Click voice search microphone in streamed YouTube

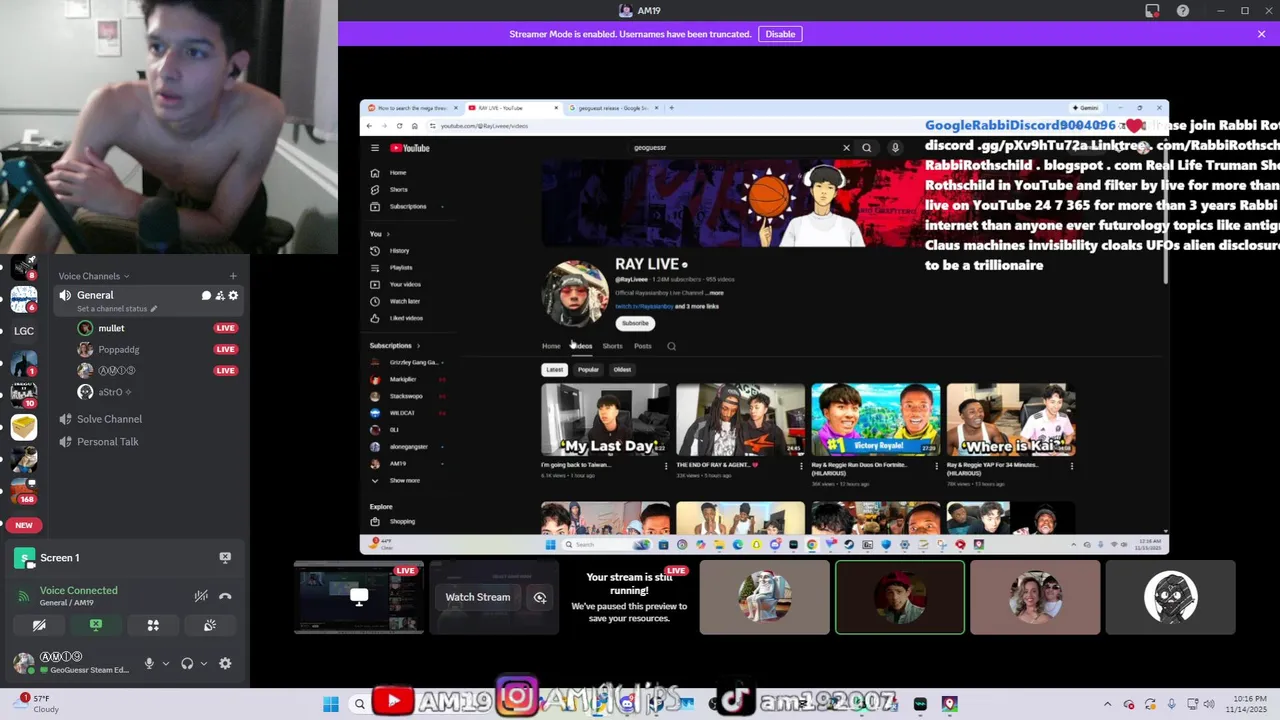(x=895, y=148)
